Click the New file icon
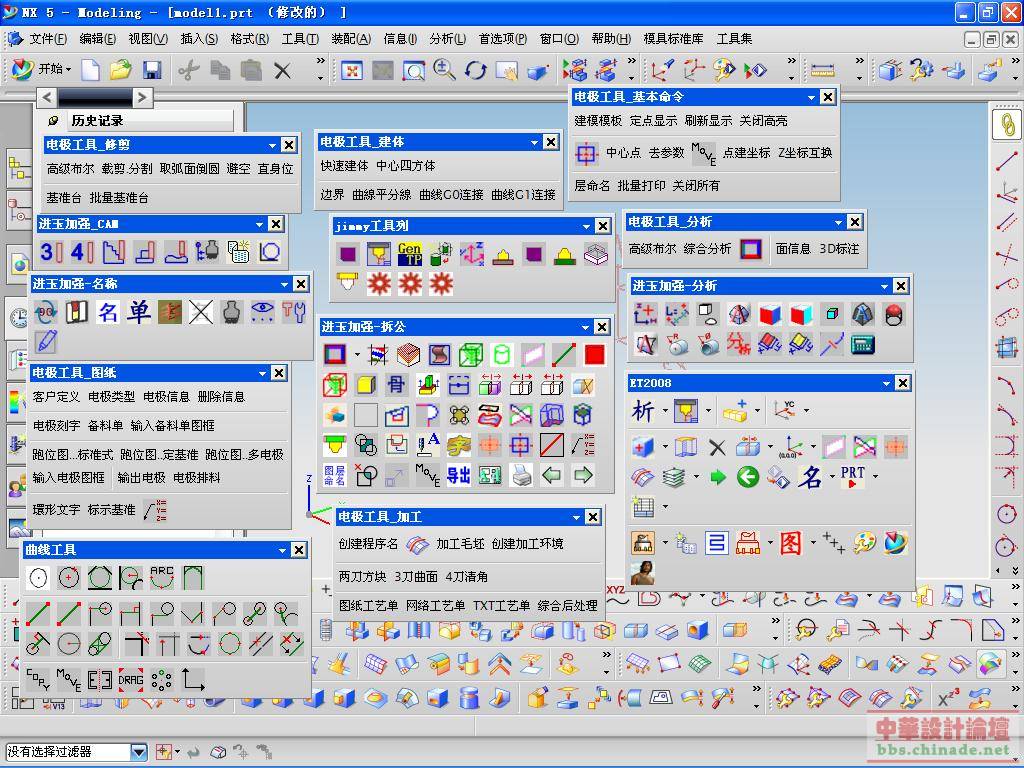Viewport: 1024px width, 768px height. click(90, 70)
